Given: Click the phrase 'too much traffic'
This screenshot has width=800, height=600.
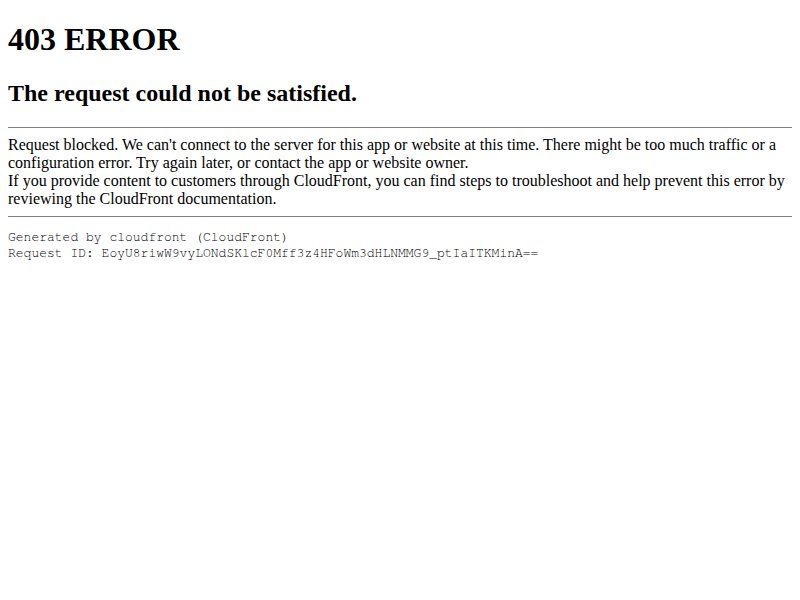Looking at the screenshot, I should (x=696, y=145).
